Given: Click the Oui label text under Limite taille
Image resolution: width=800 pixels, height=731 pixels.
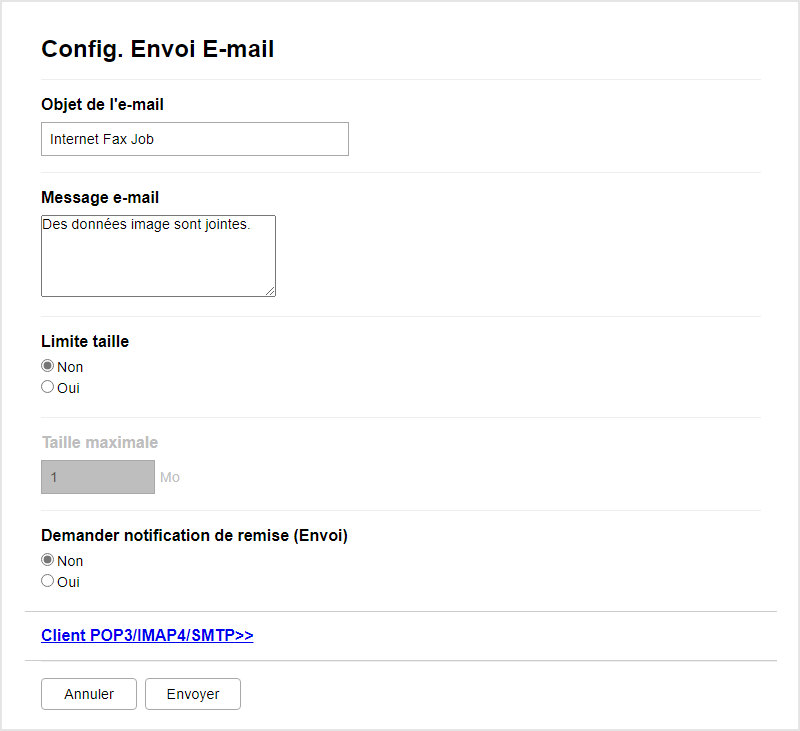Looking at the screenshot, I should coord(68,388).
